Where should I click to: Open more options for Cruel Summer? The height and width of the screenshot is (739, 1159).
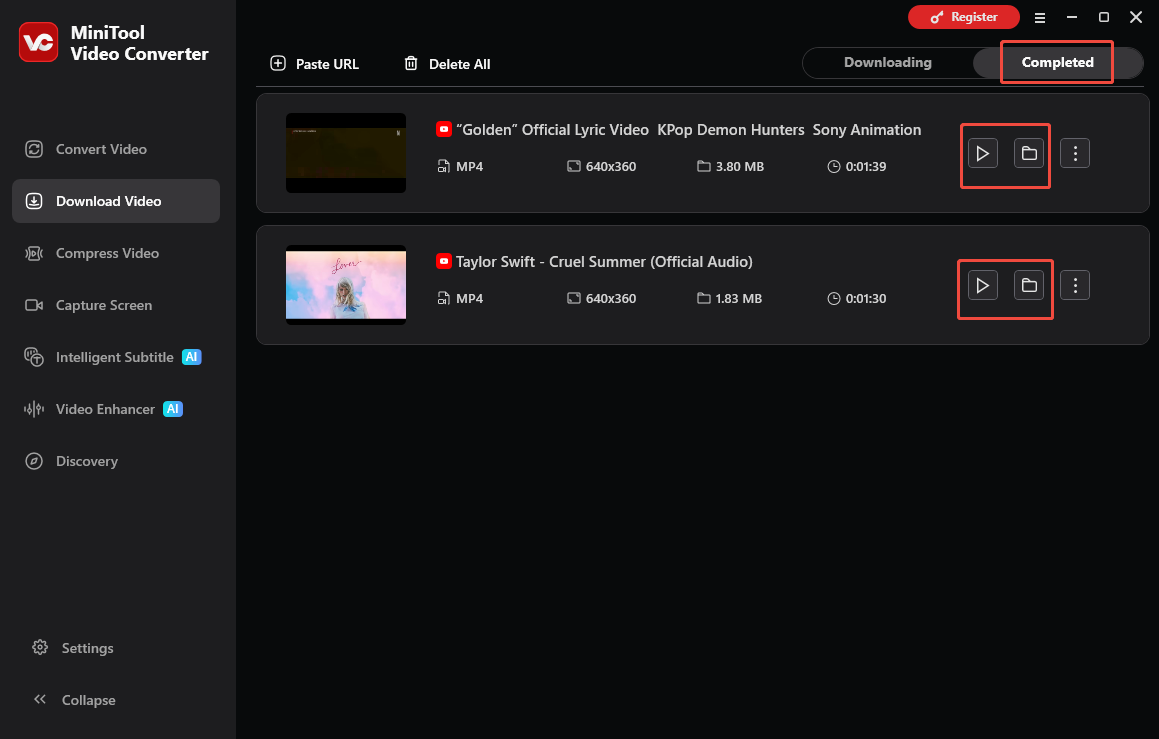pyautogui.click(x=1075, y=285)
